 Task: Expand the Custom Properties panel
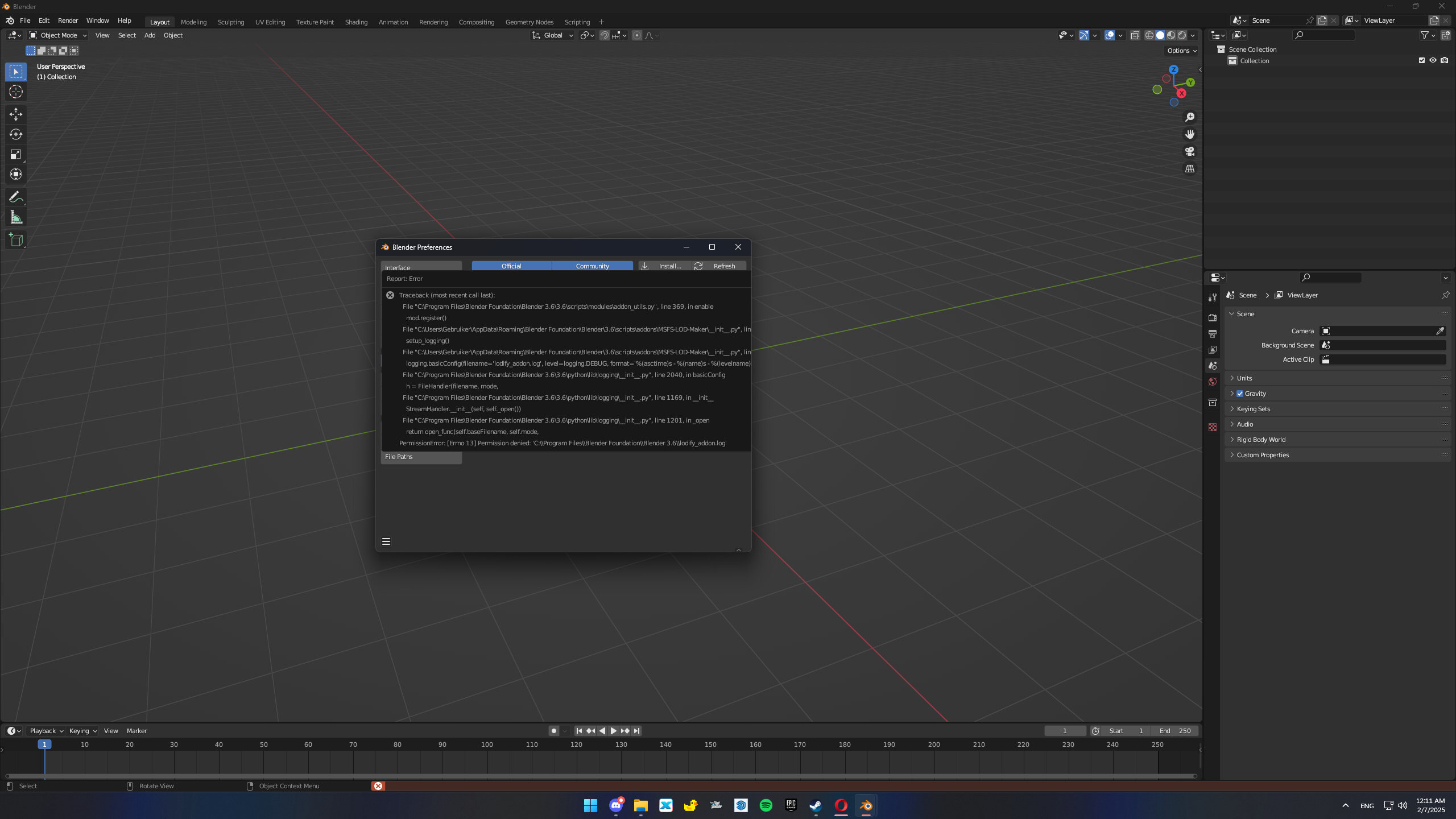1338,455
